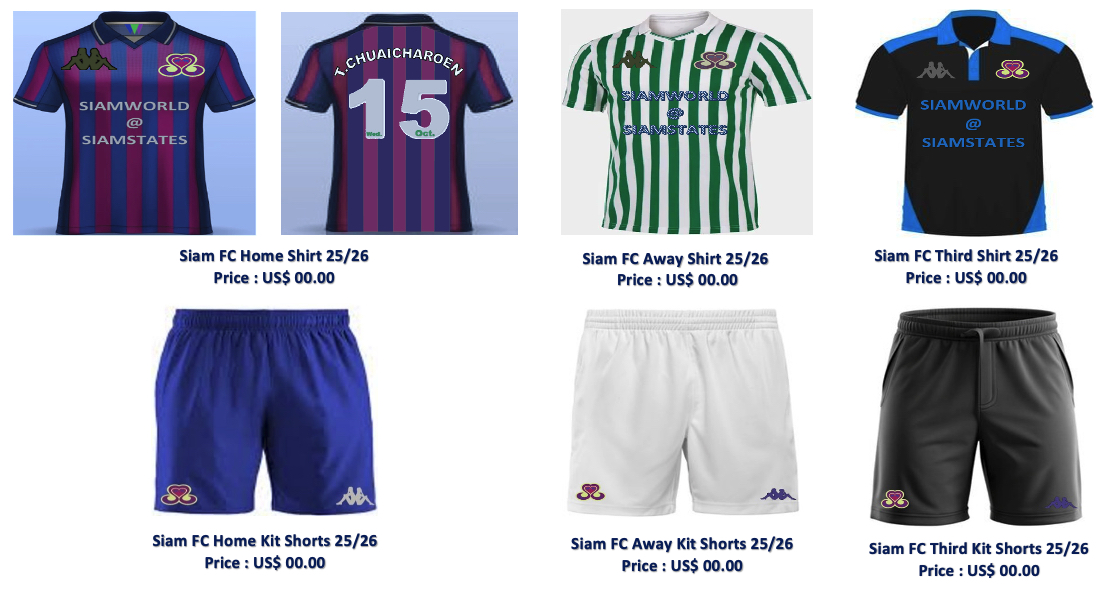Open the home shirt front view image
This screenshot has height=593, width=1119.
tap(134, 123)
